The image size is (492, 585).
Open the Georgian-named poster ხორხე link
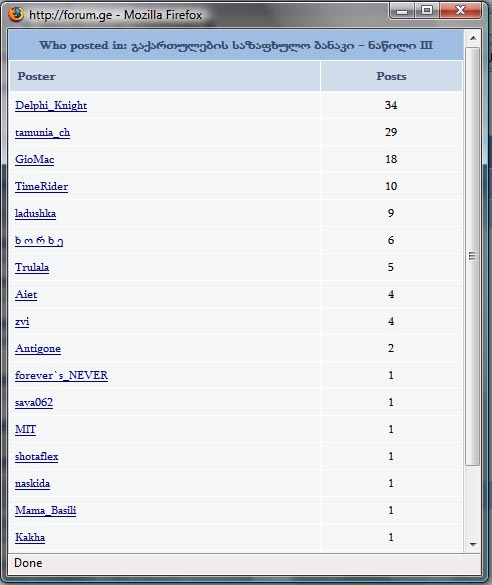tap(39, 241)
